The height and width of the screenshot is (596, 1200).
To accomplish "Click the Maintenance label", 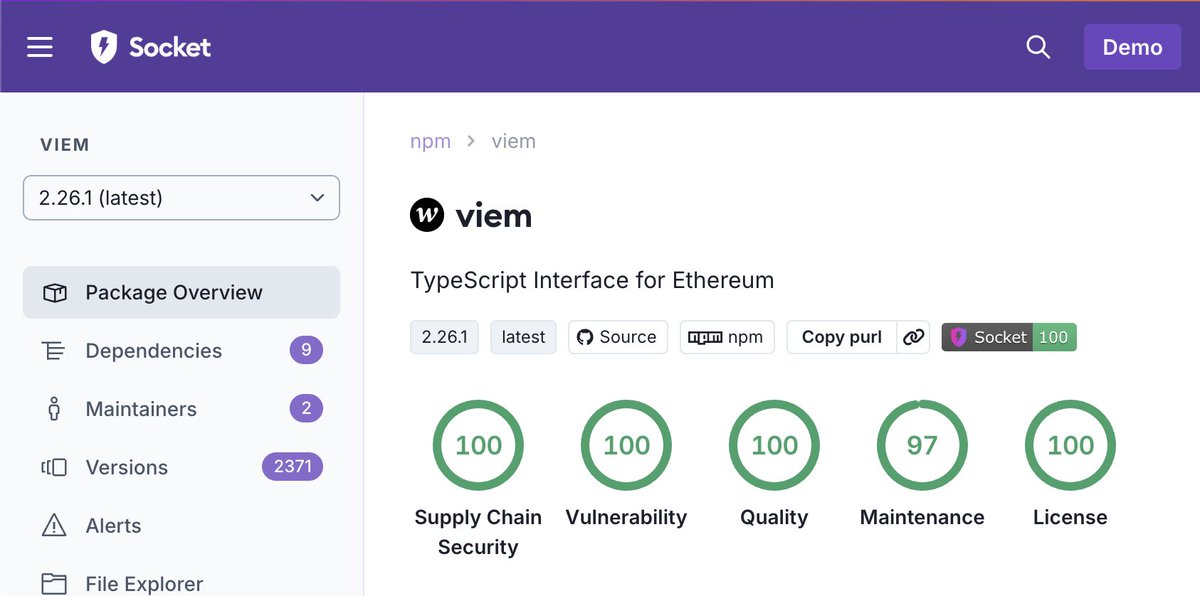I will 922,517.
